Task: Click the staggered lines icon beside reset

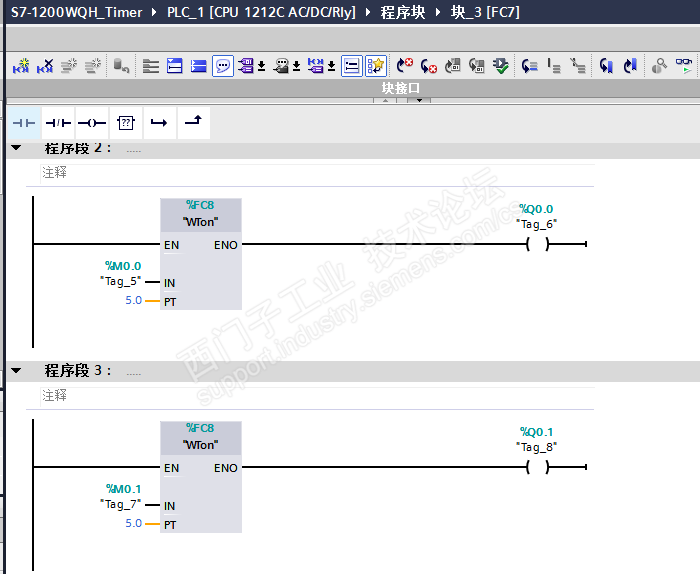Action: coord(150,66)
